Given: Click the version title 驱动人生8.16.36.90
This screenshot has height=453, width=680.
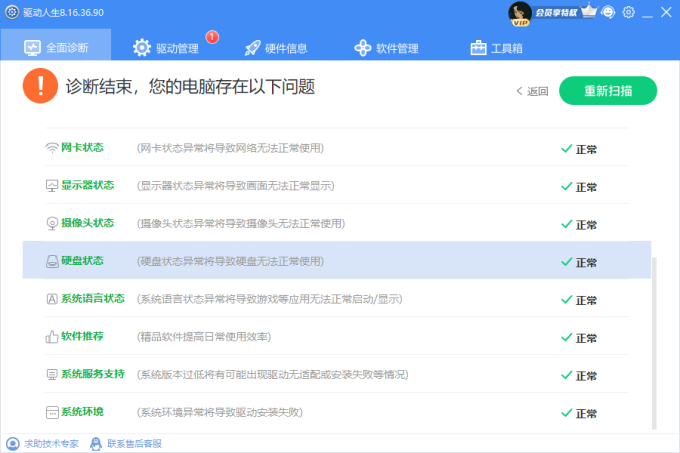Looking at the screenshot, I should pyautogui.click(x=63, y=13).
